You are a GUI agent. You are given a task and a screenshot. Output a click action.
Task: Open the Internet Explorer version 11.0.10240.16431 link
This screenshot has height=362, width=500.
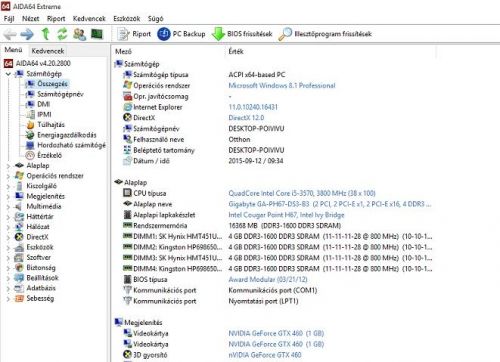click(253, 107)
